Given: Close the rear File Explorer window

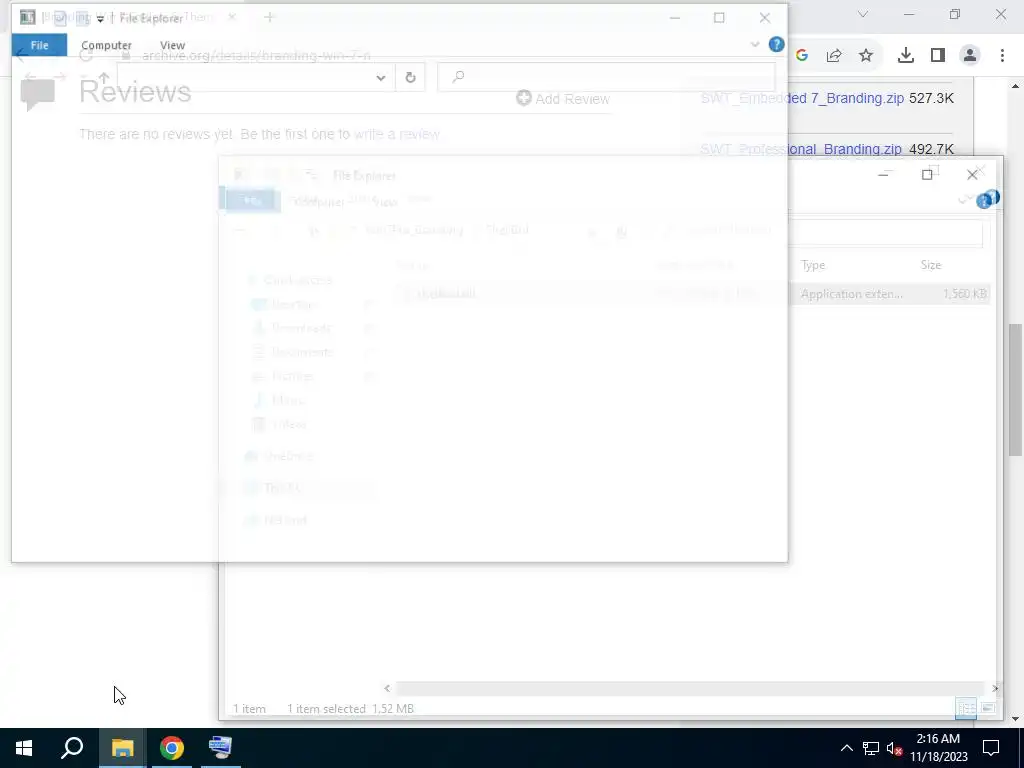Looking at the screenshot, I should point(972,174).
